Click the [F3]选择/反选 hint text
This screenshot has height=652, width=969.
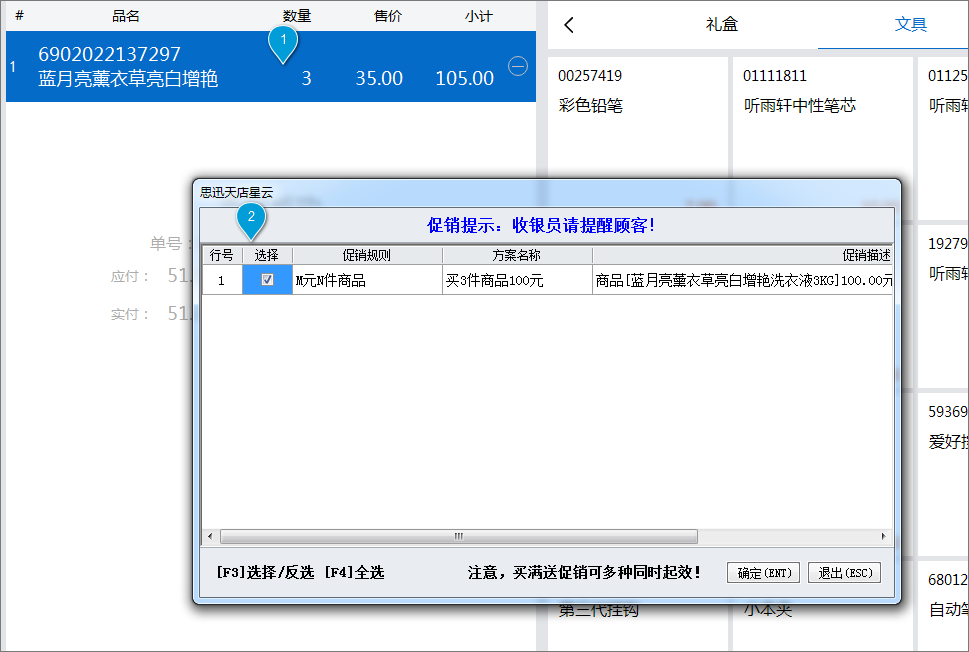pyautogui.click(x=265, y=573)
